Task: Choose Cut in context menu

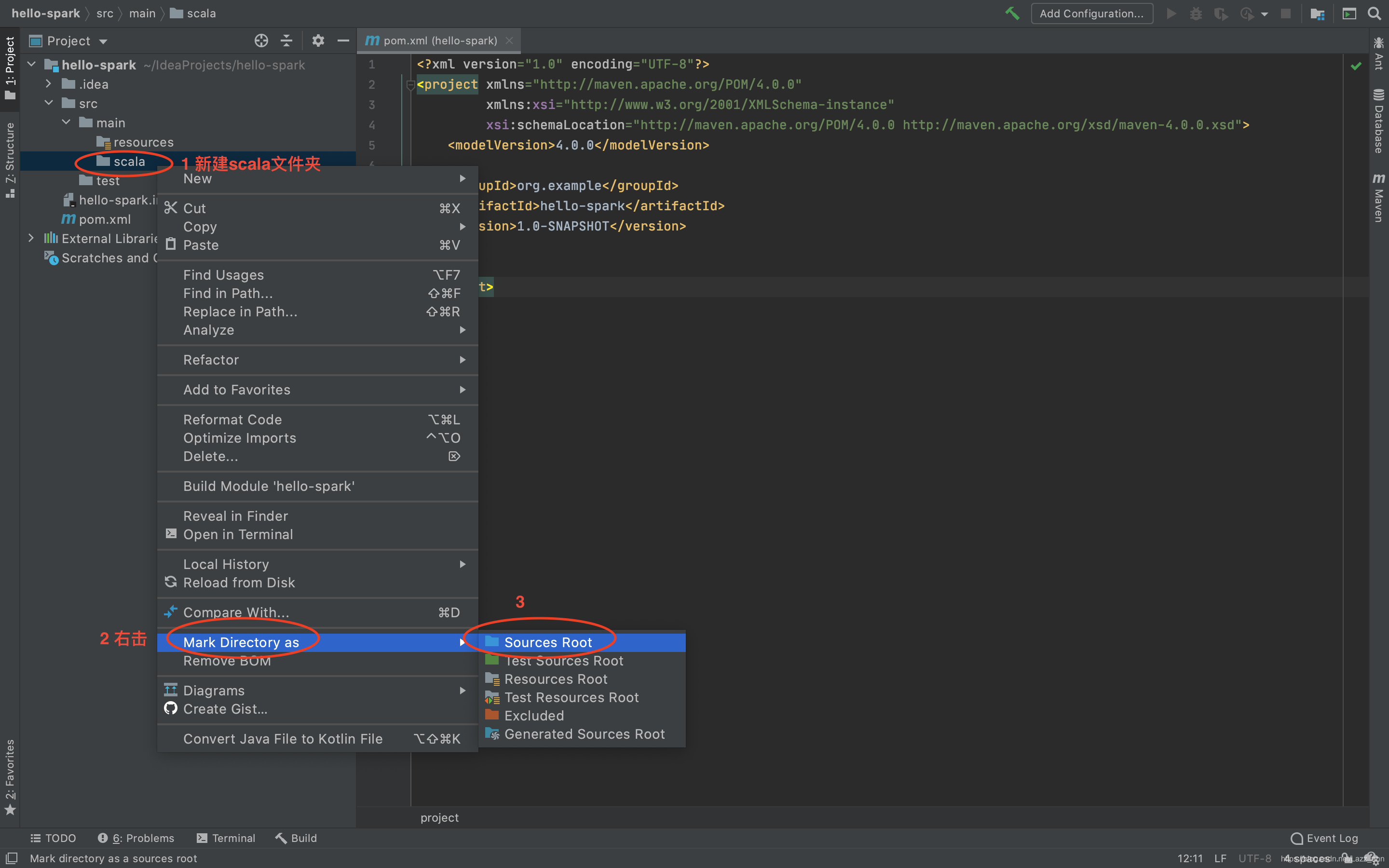Action: [317, 208]
